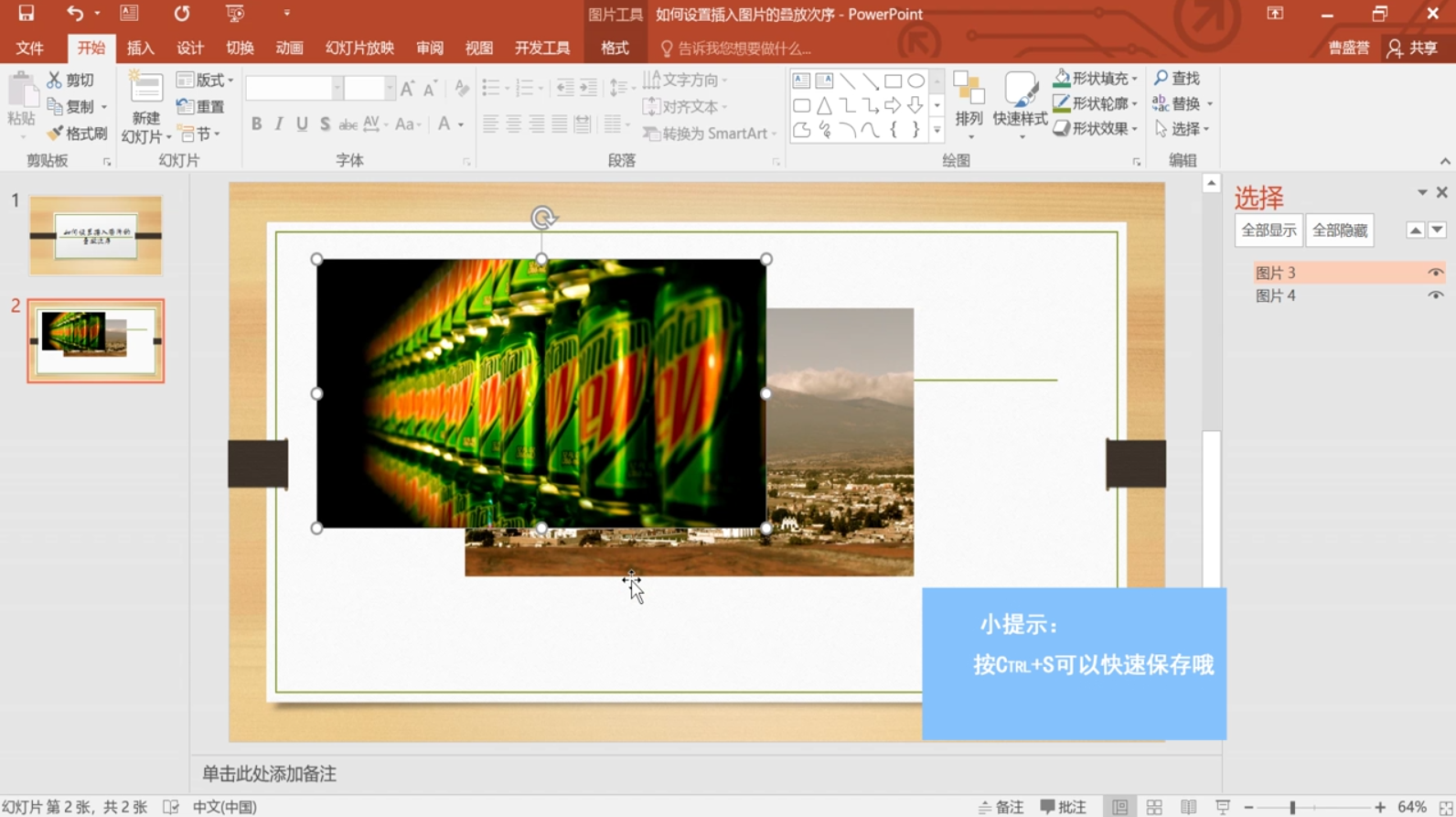Pick the oval shape in gallery

[x=915, y=81]
